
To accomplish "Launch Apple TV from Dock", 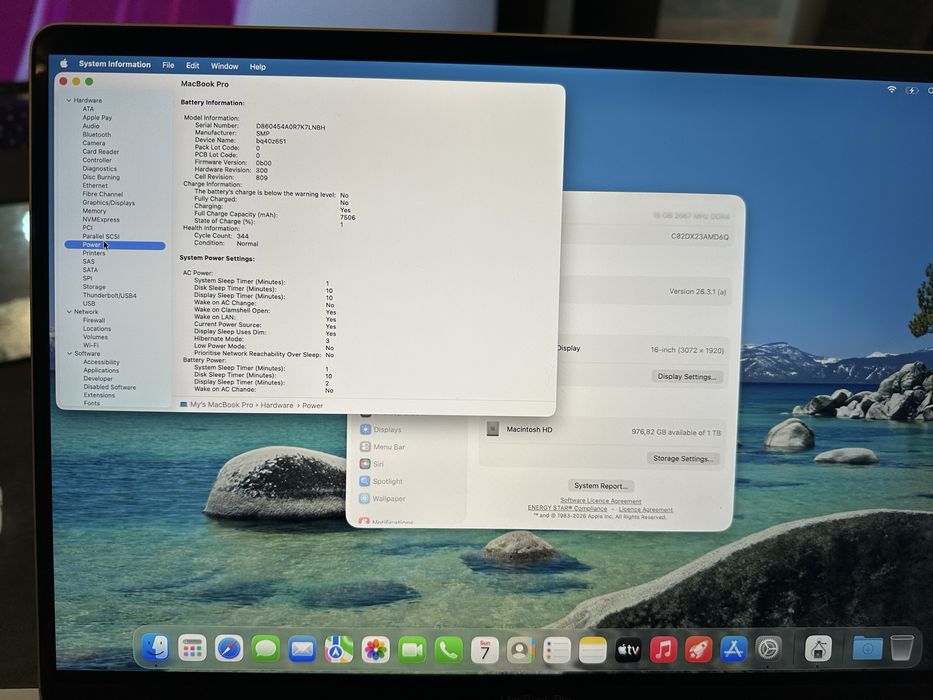I will click(628, 650).
